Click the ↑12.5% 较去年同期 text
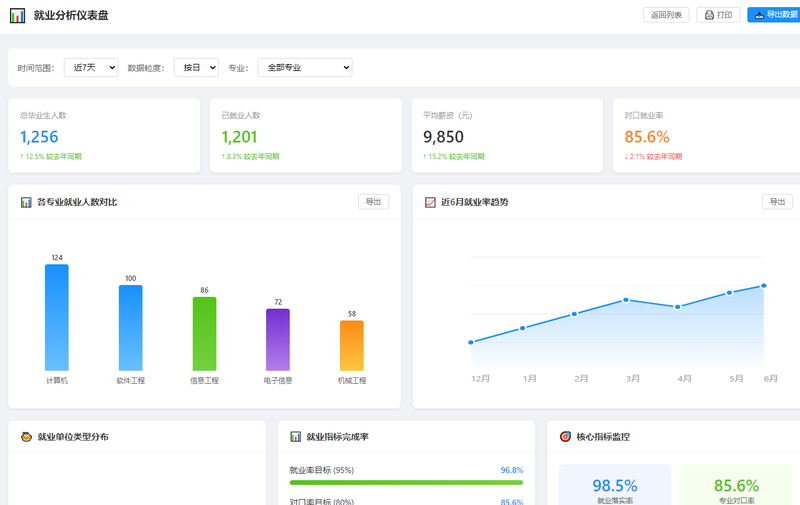Screen dimensions: 800x505 [x=51, y=157]
